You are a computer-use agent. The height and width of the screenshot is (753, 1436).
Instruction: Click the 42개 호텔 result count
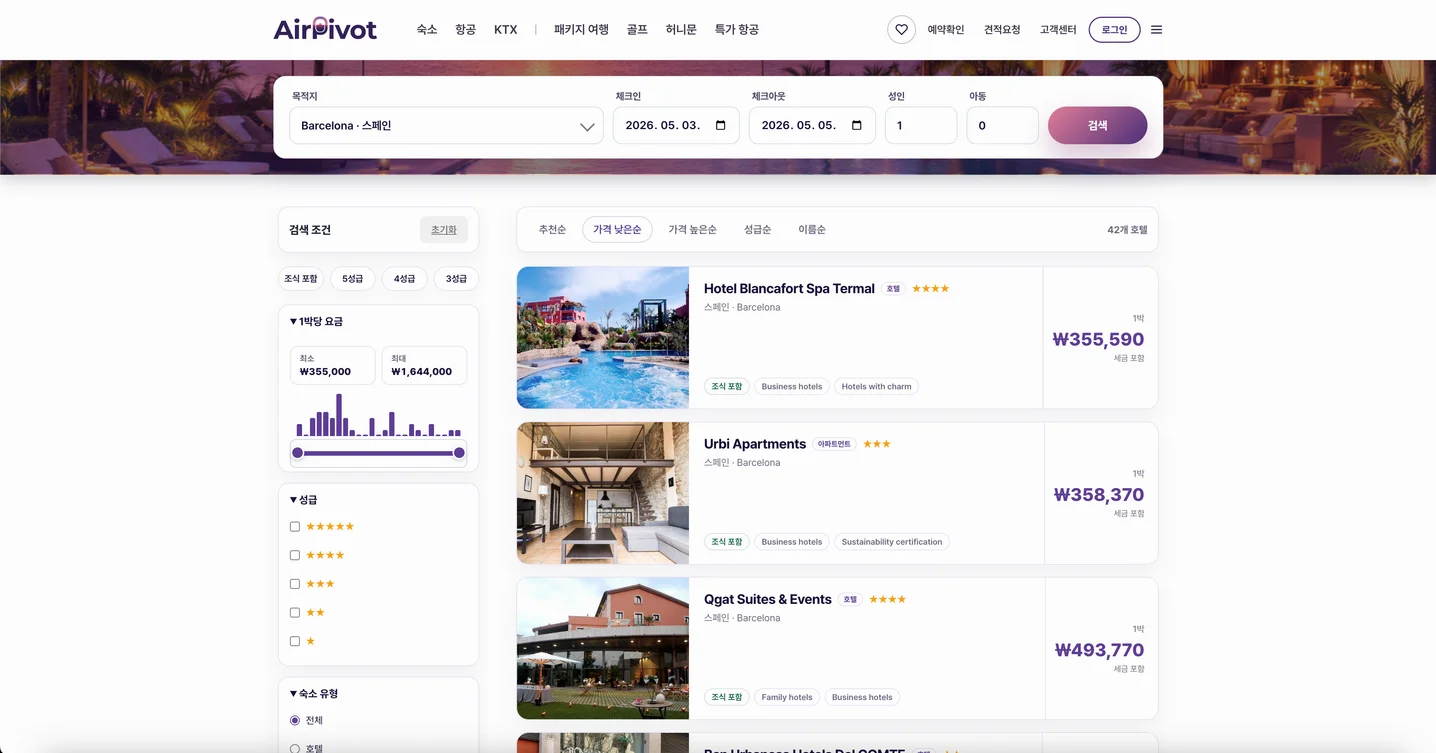point(1127,230)
